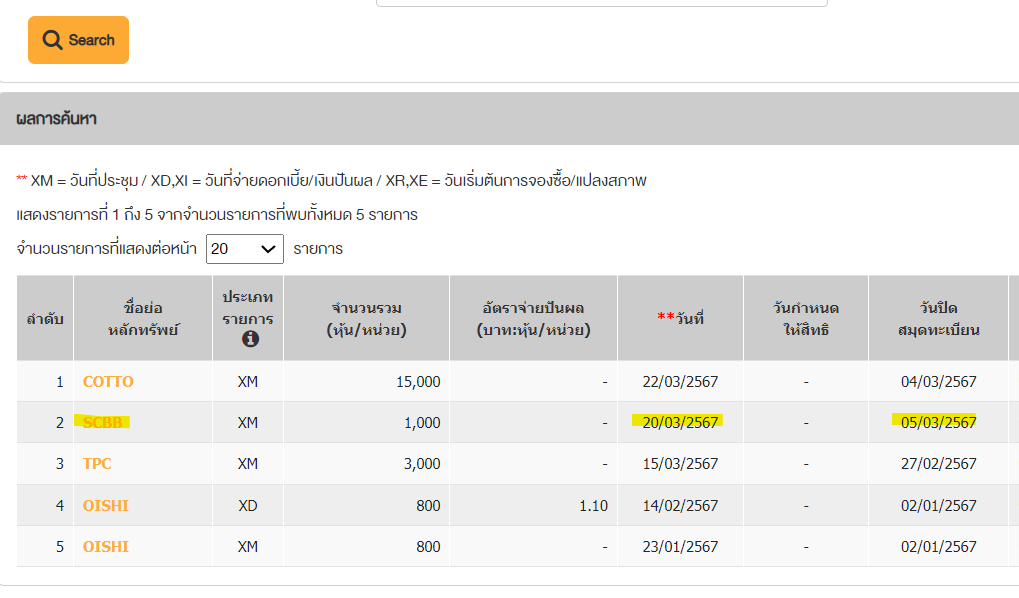Click the orange Search button
Viewport: 1019px width, 598px height.
(78, 40)
